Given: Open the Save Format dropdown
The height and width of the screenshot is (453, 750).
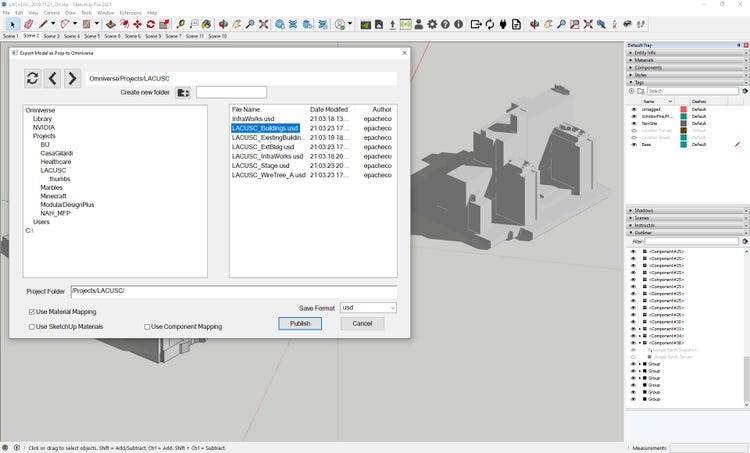Looking at the screenshot, I should 368,307.
